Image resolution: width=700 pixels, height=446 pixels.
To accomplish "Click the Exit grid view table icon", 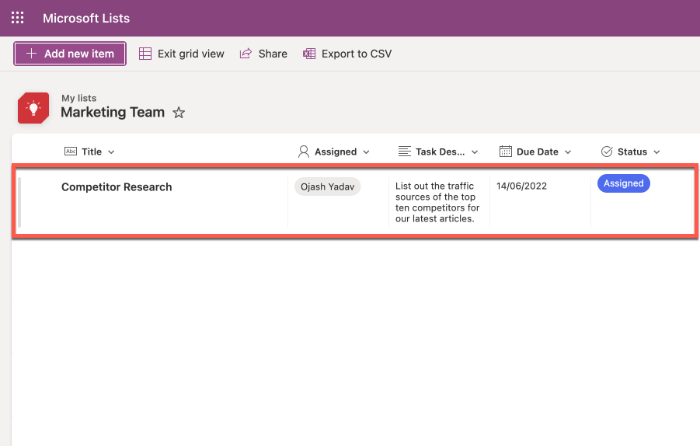I will (x=145, y=54).
